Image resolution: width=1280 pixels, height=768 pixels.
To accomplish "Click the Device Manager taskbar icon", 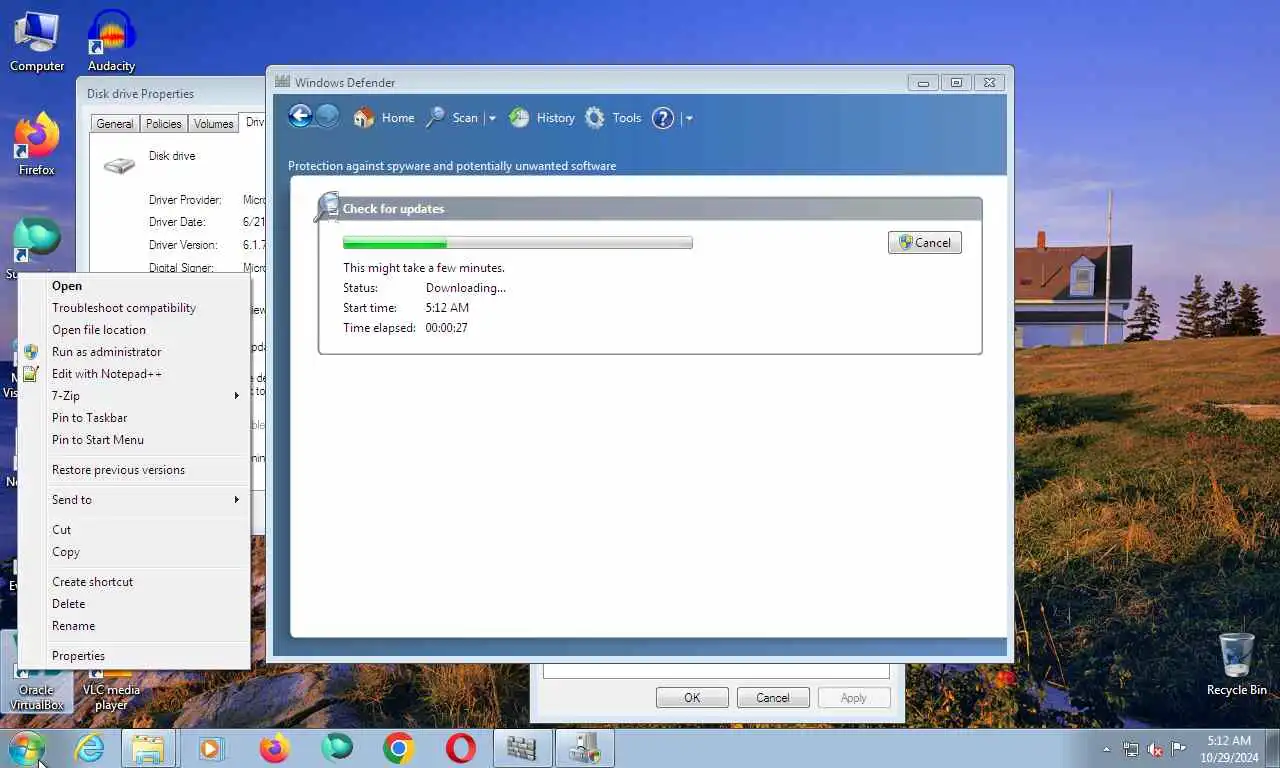I will (585, 748).
